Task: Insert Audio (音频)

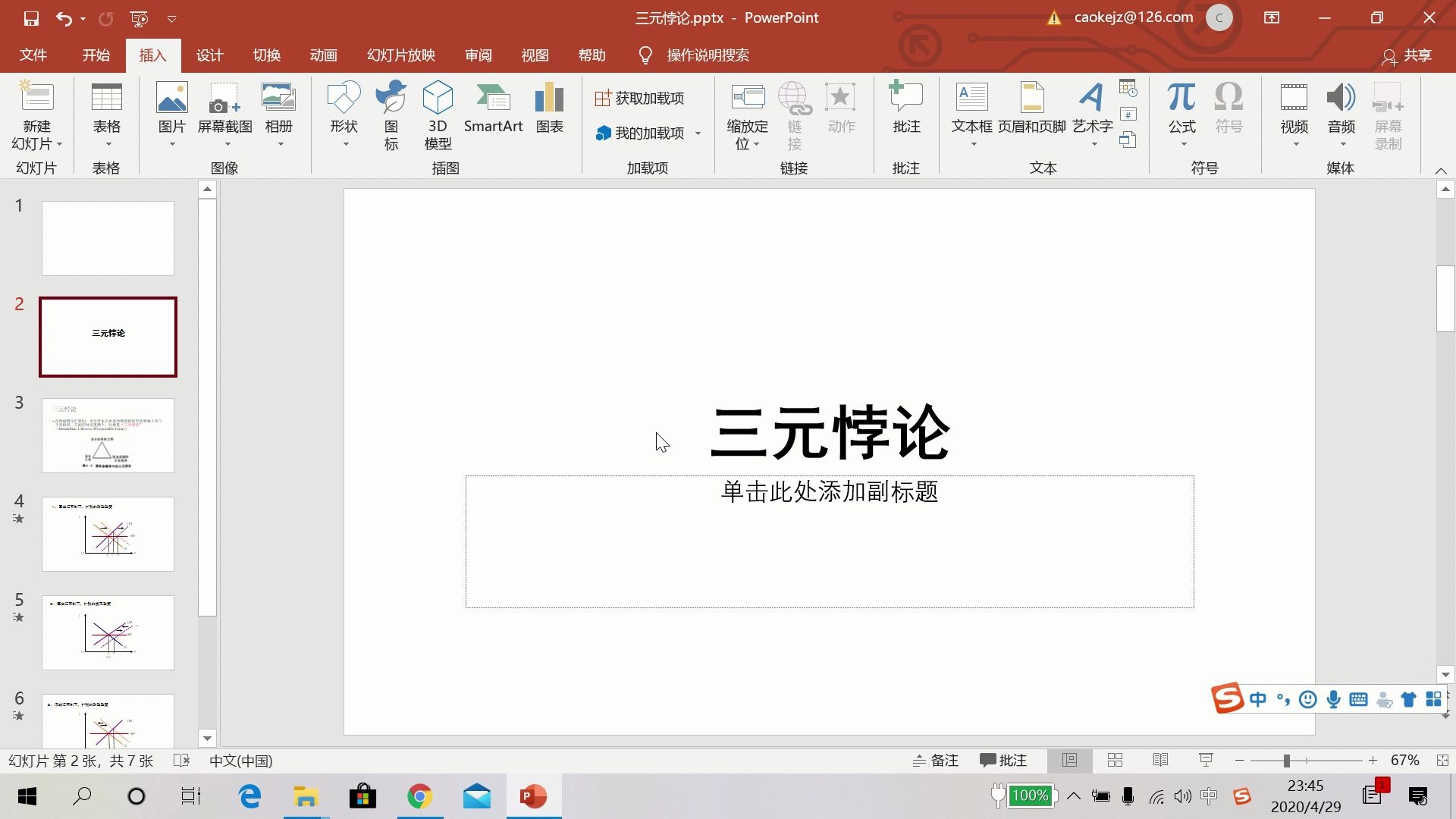Action: (1341, 97)
